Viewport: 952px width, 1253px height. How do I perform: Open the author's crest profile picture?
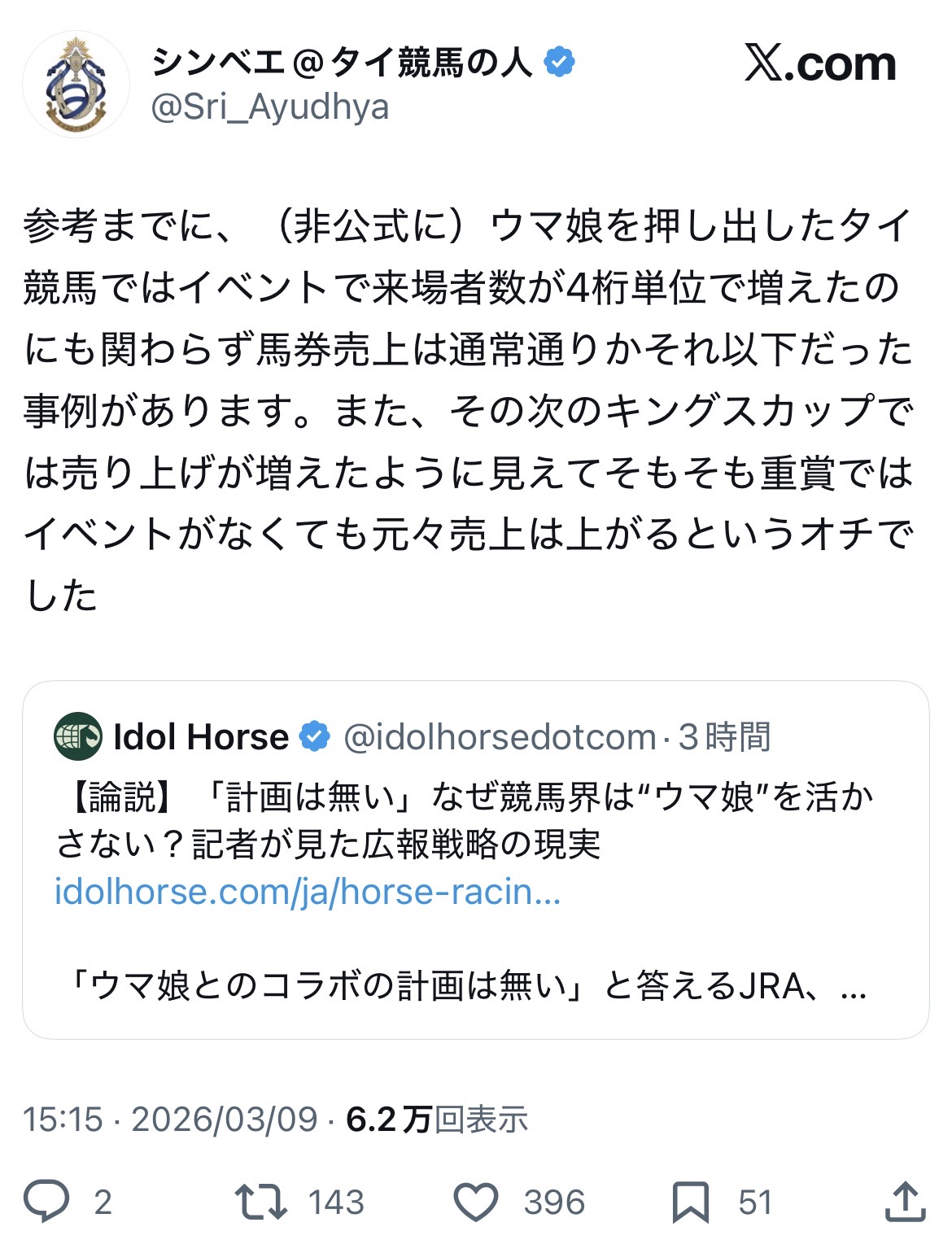coord(76,85)
